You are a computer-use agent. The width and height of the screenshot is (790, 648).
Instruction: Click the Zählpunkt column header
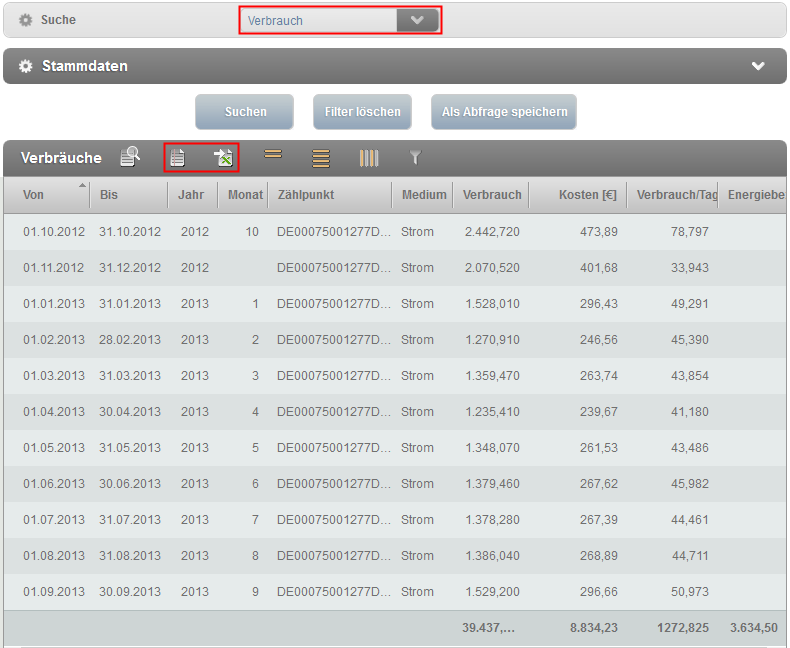coord(306,195)
